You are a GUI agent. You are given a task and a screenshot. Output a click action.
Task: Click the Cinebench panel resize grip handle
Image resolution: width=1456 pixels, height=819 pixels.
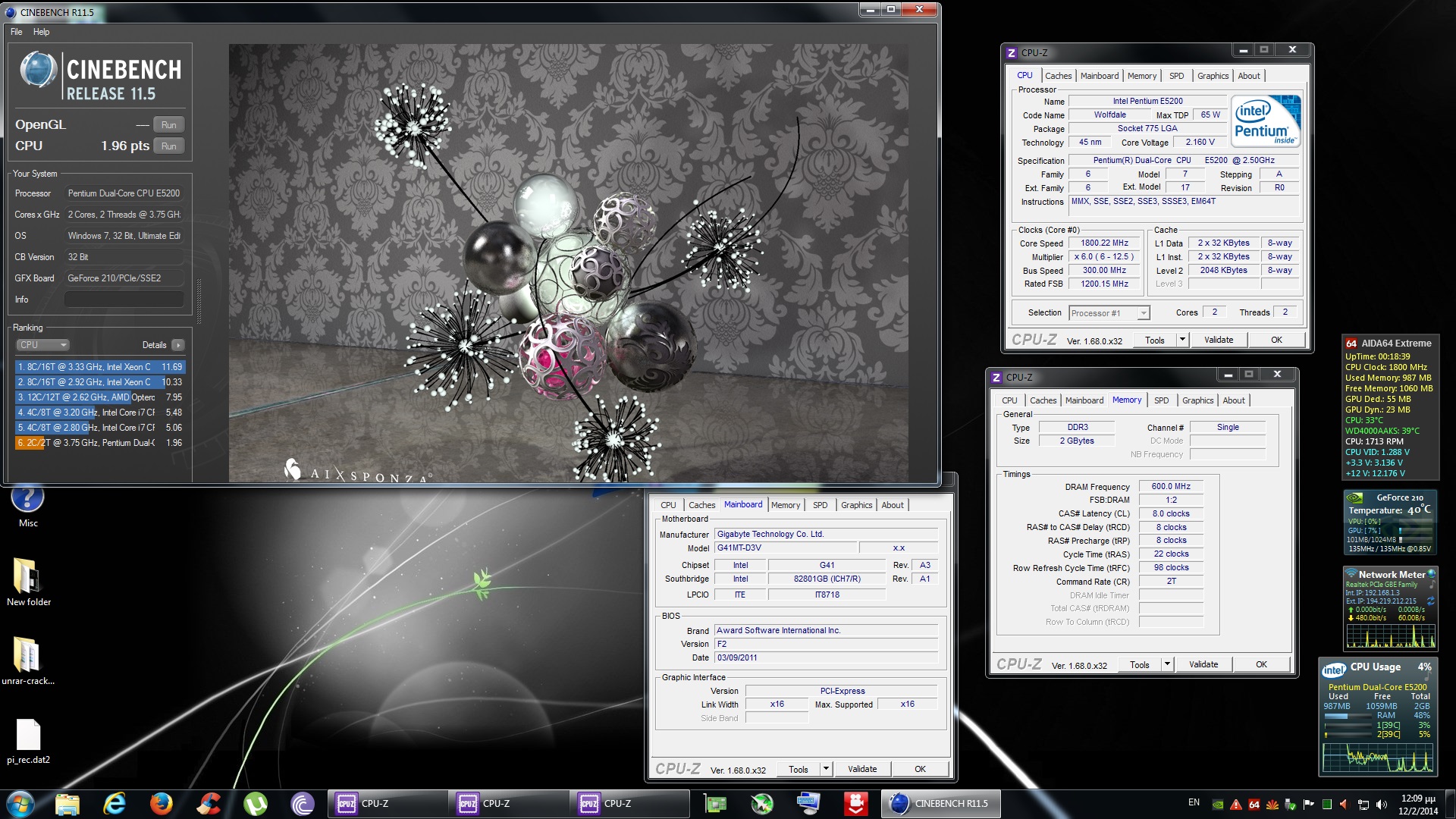(x=199, y=302)
